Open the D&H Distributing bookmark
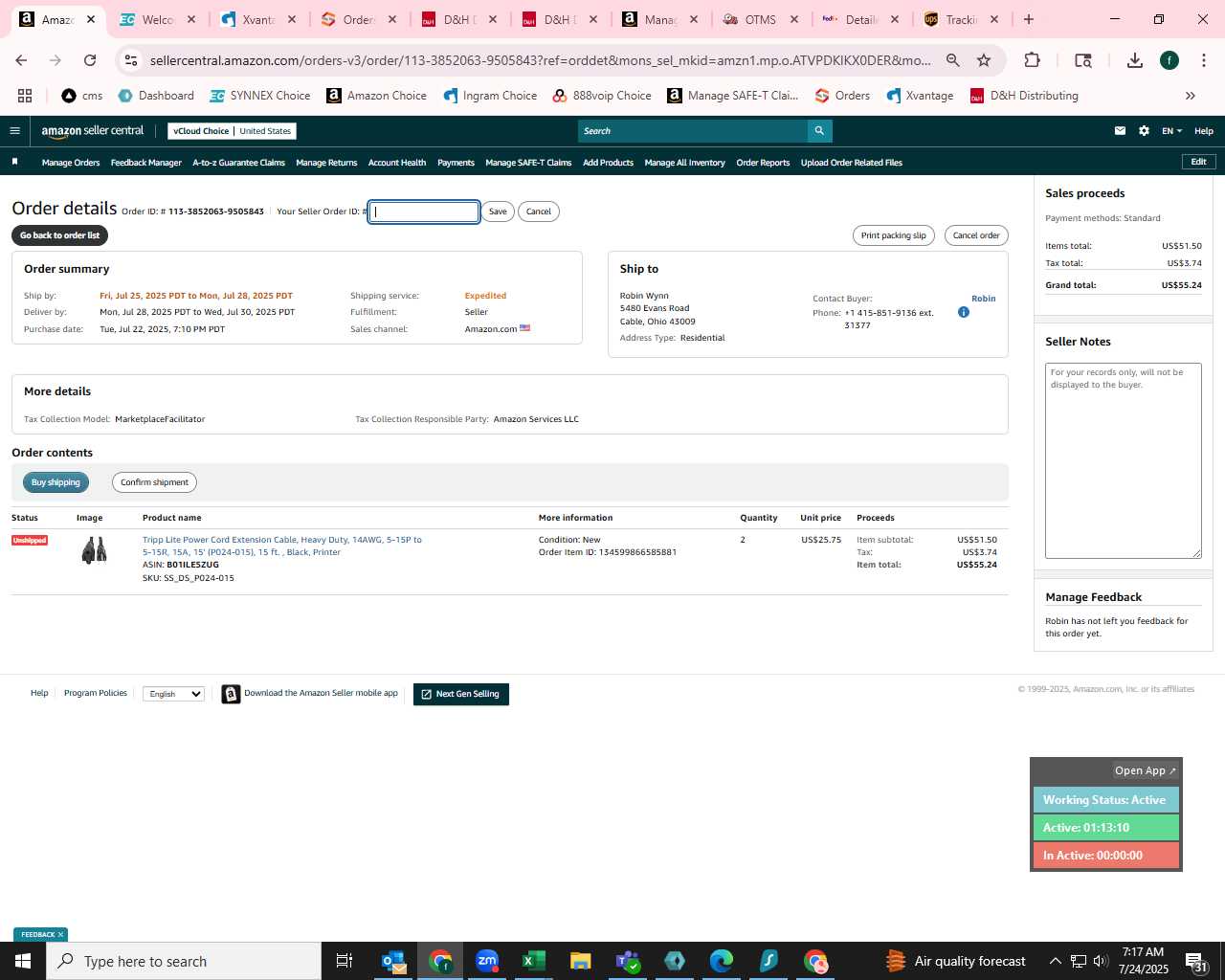This screenshot has height=980, width=1225. pyautogui.click(x=1024, y=96)
